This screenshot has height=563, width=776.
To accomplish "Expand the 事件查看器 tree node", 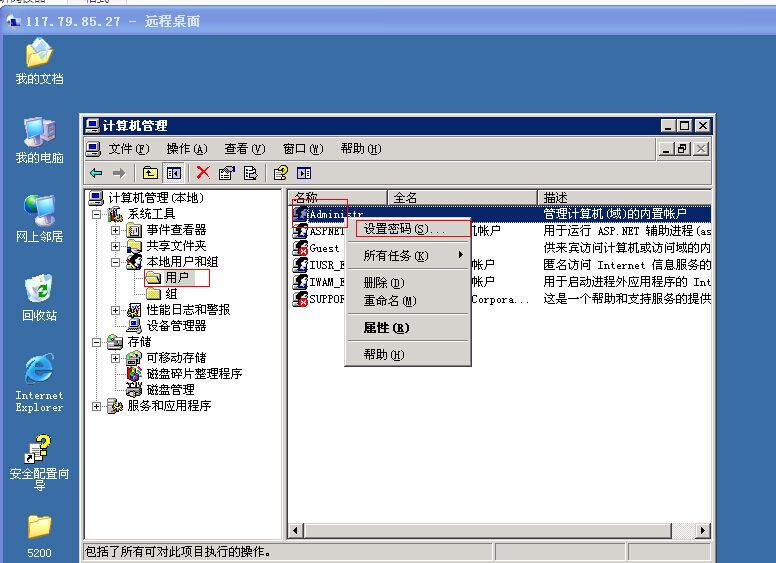I will (x=115, y=230).
